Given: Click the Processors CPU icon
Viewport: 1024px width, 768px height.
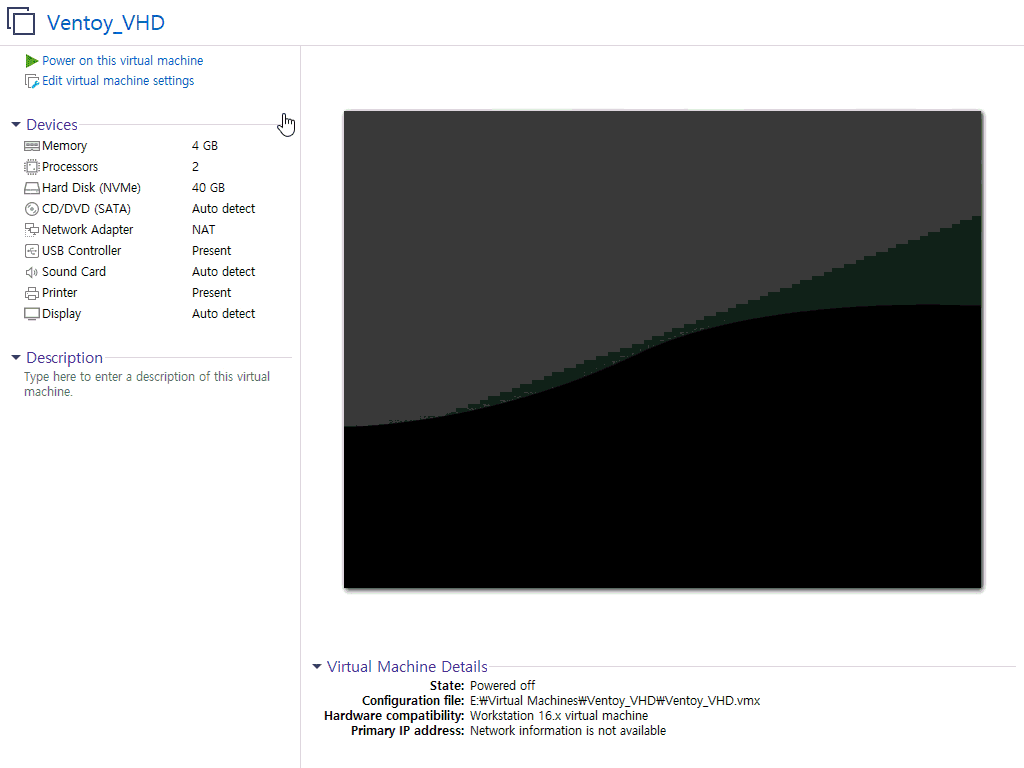Looking at the screenshot, I should (31, 167).
